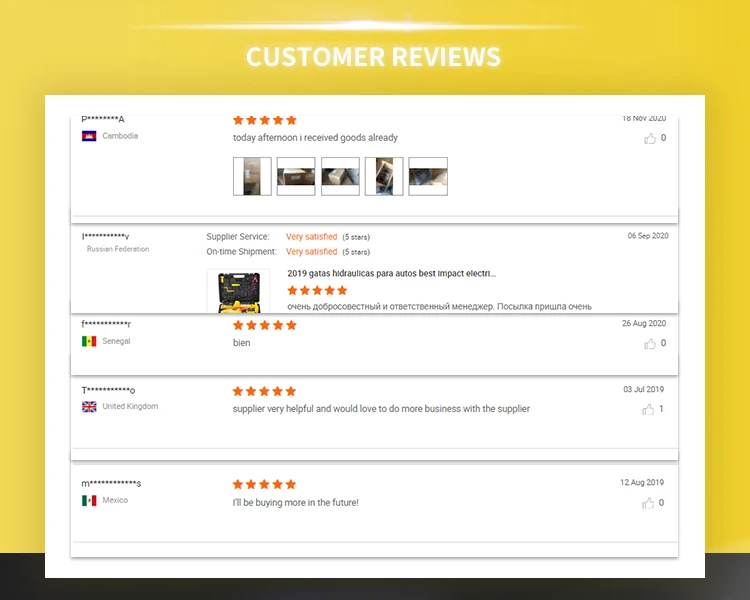Click the Senegal flag icon
Image resolution: width=750 pixels, height=600 pixels.
89,341
